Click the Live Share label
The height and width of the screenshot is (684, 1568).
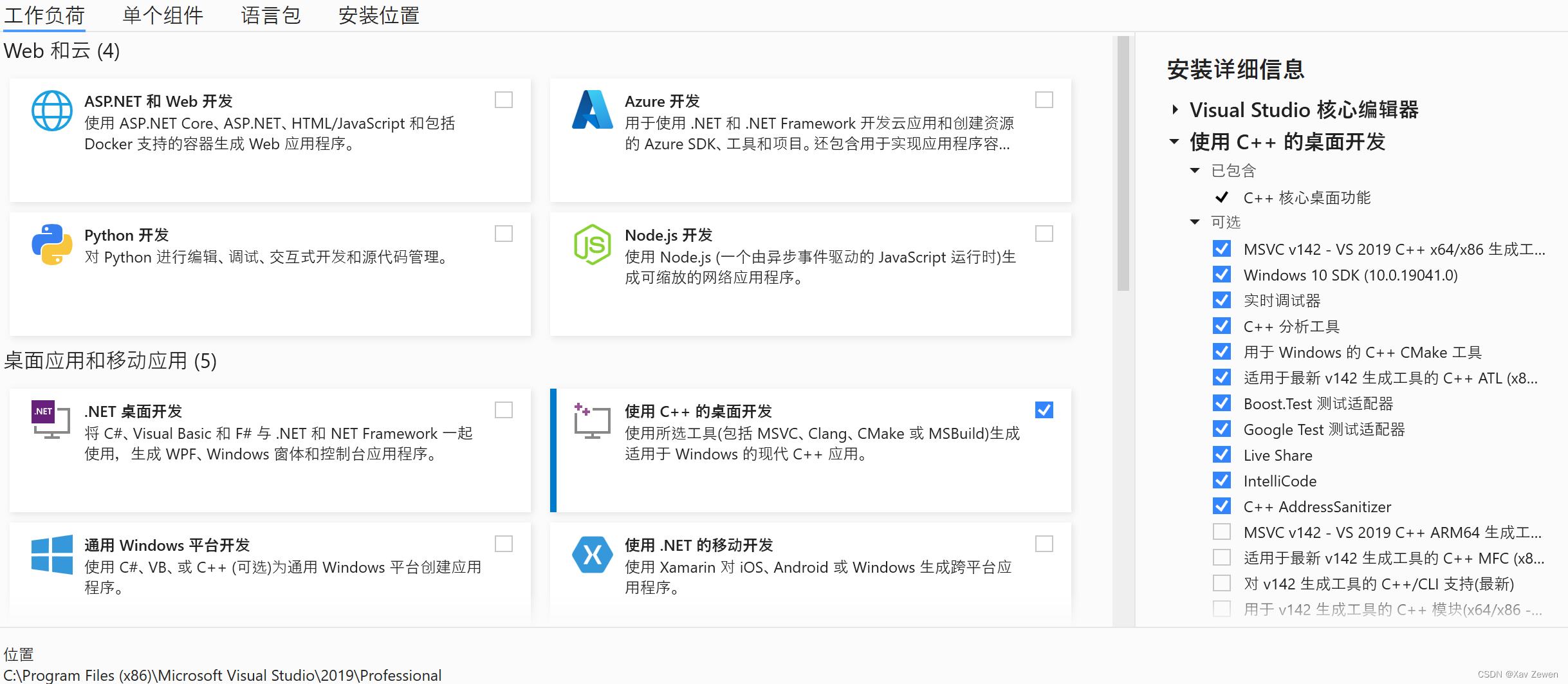point(1278,455)
